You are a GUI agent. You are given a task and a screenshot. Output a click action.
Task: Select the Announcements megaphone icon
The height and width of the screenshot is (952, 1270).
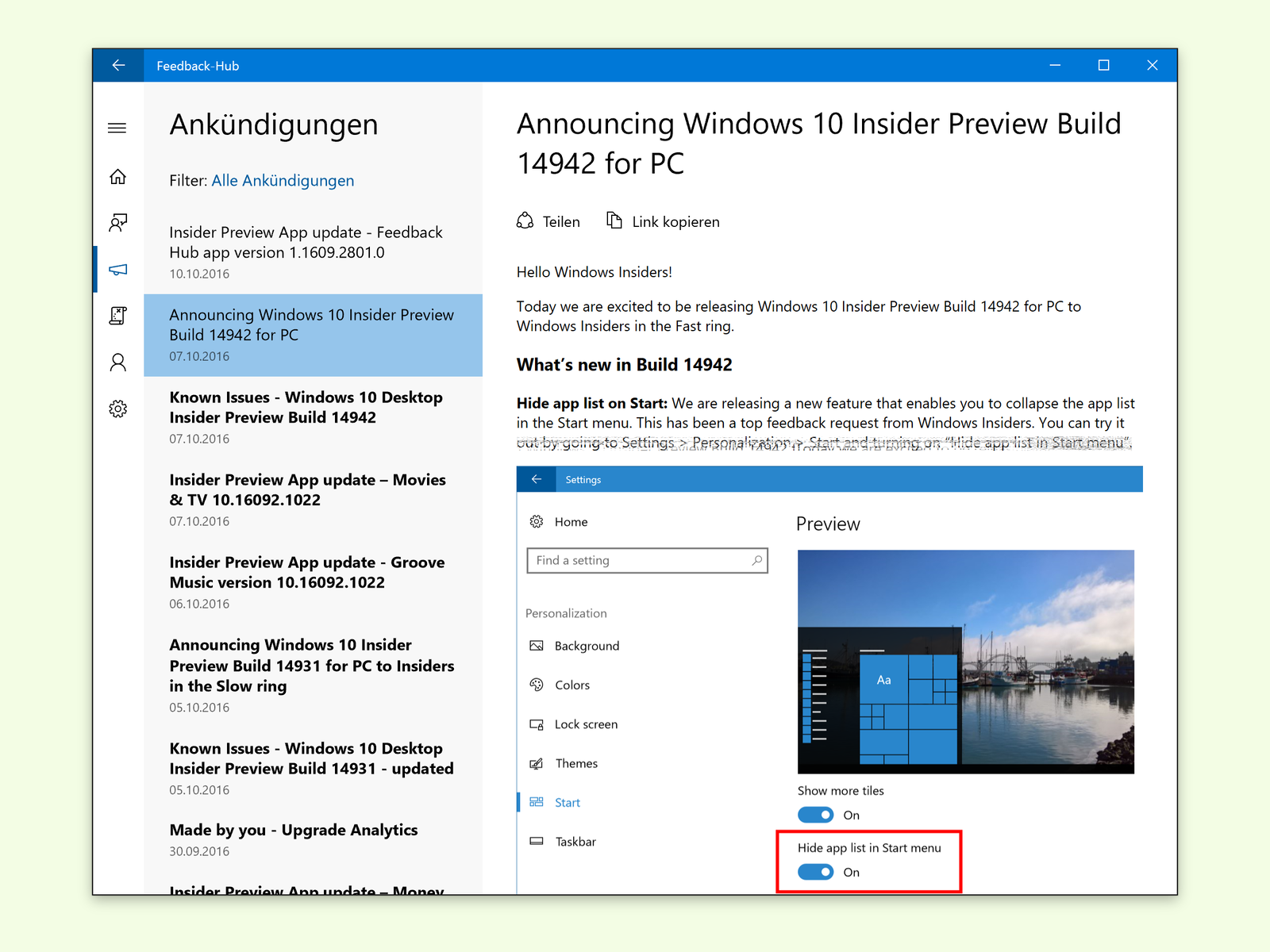point(117,270)
